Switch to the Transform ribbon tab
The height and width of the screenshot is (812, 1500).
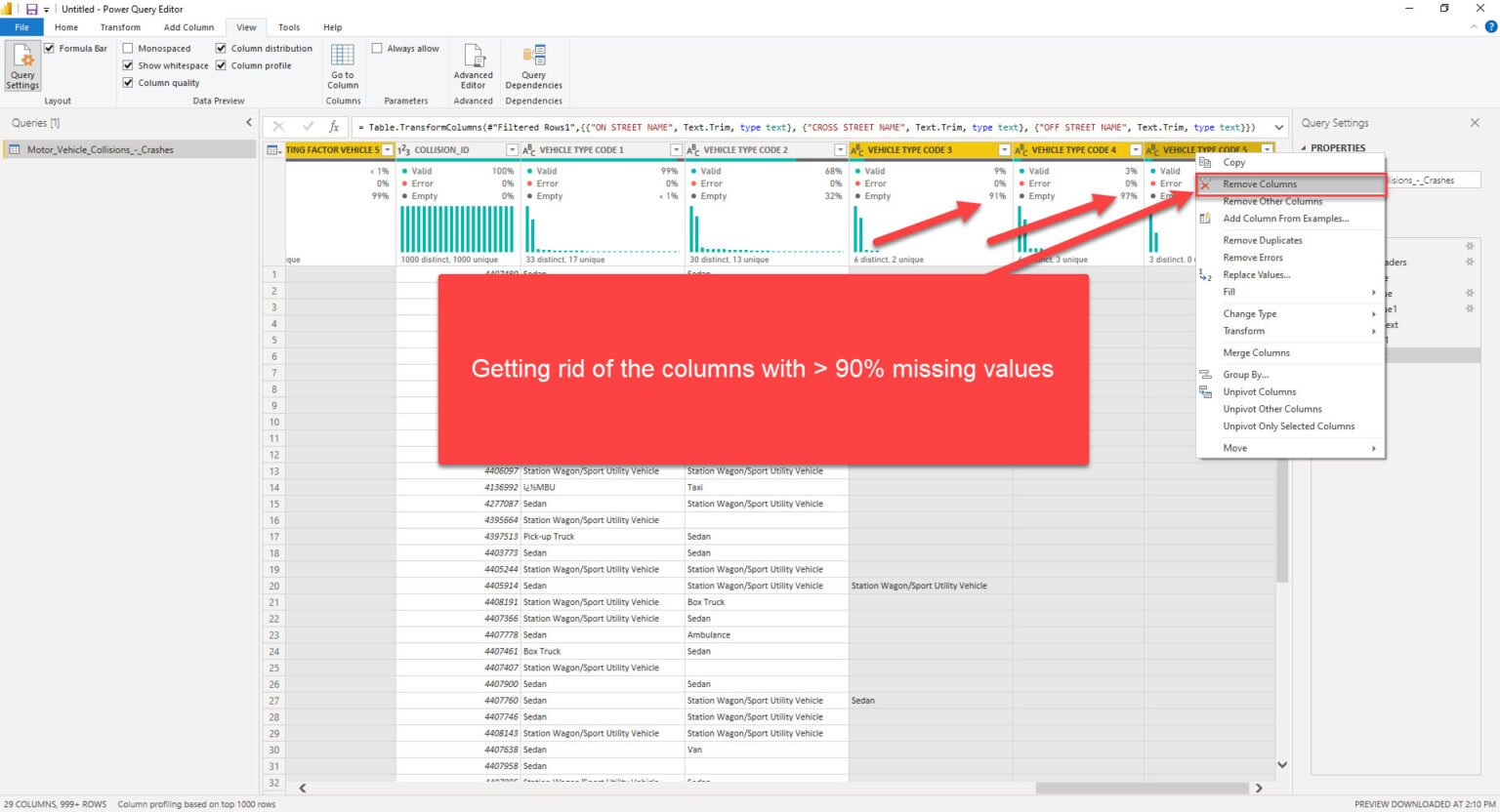coord(120,27)
